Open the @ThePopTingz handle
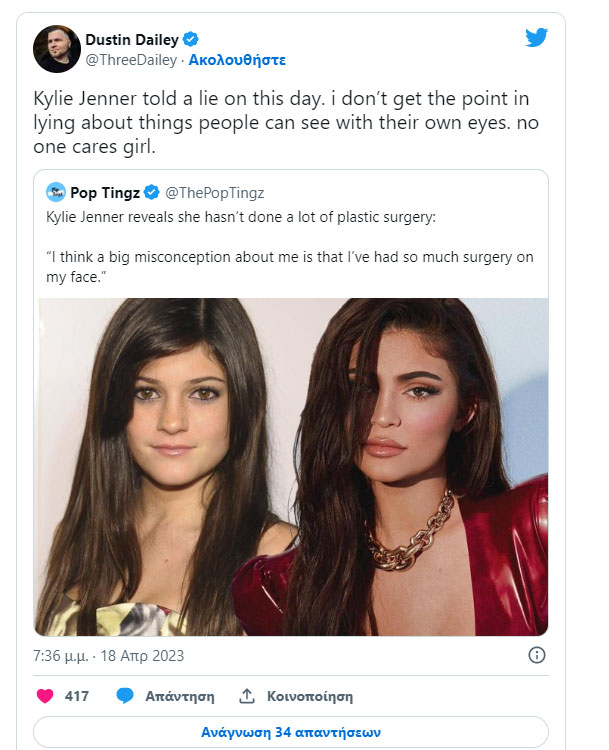Viewport: 609px width, 750px height. pyautogui.click(x=214, y=192)
